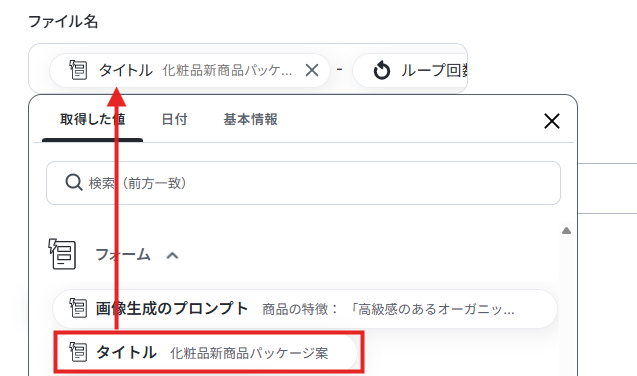The image size is (637, 376).
Task: Click the form icon in the タイトル chip
Action: 78,70
